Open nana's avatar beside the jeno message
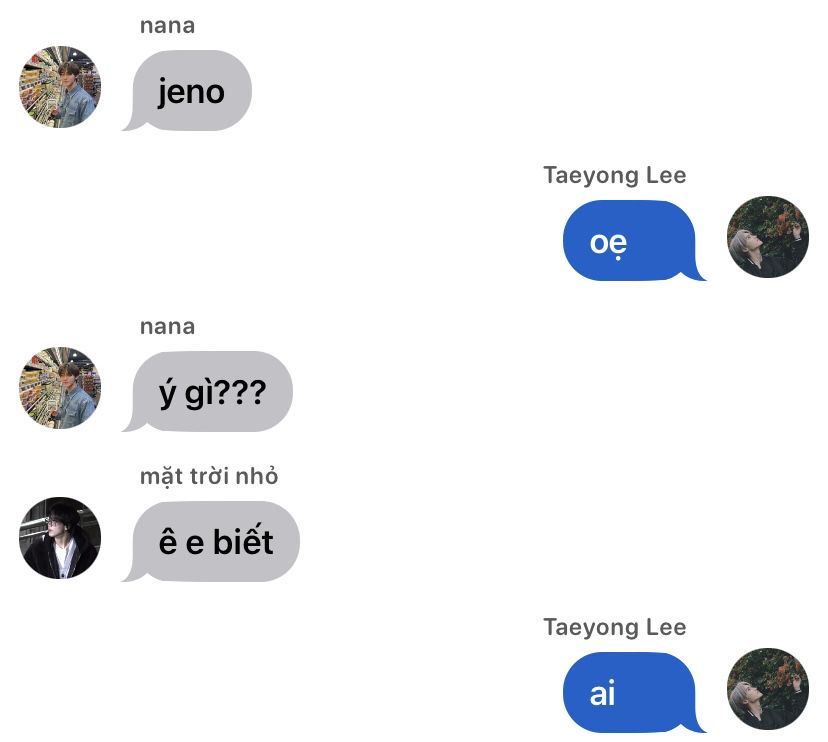 click(x=60, y=87)
